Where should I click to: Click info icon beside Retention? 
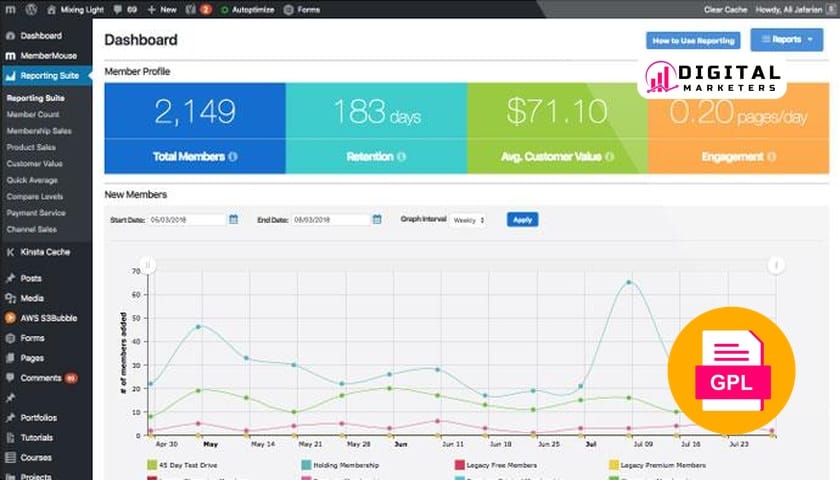[x=401, y=157]
